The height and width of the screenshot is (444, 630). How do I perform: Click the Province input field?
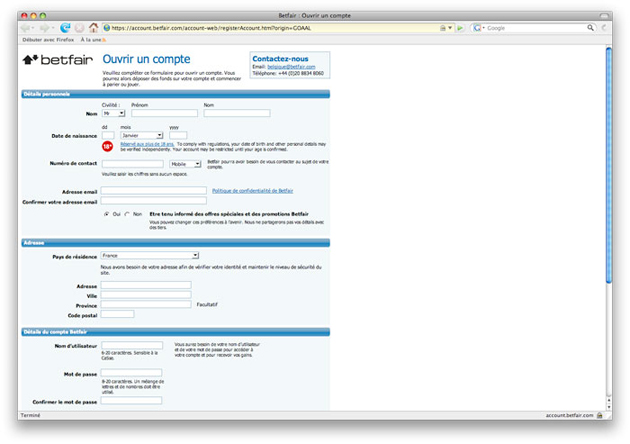click(146, 304)
